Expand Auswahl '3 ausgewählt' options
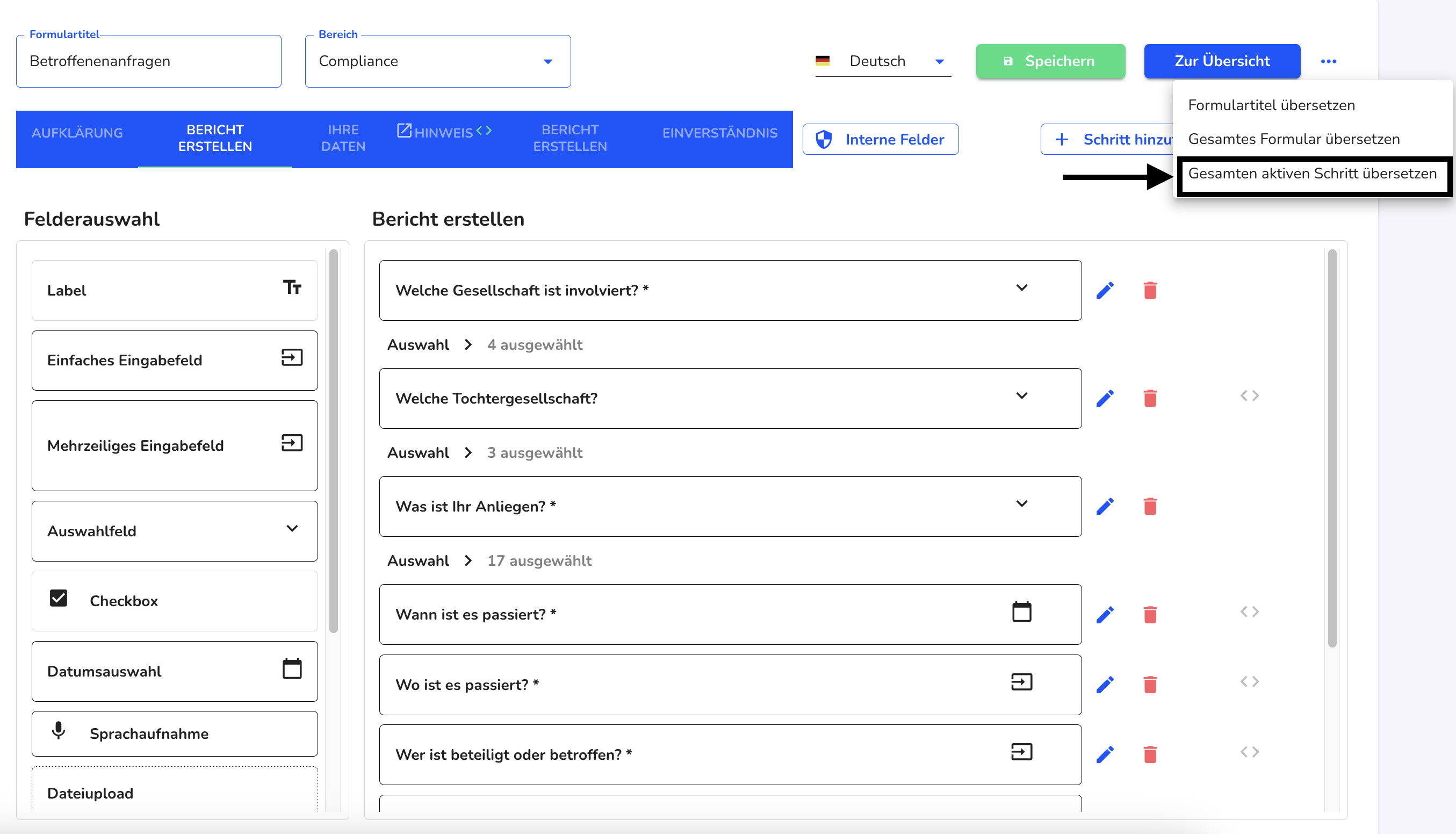1456x834 pixels. [468, 452]
